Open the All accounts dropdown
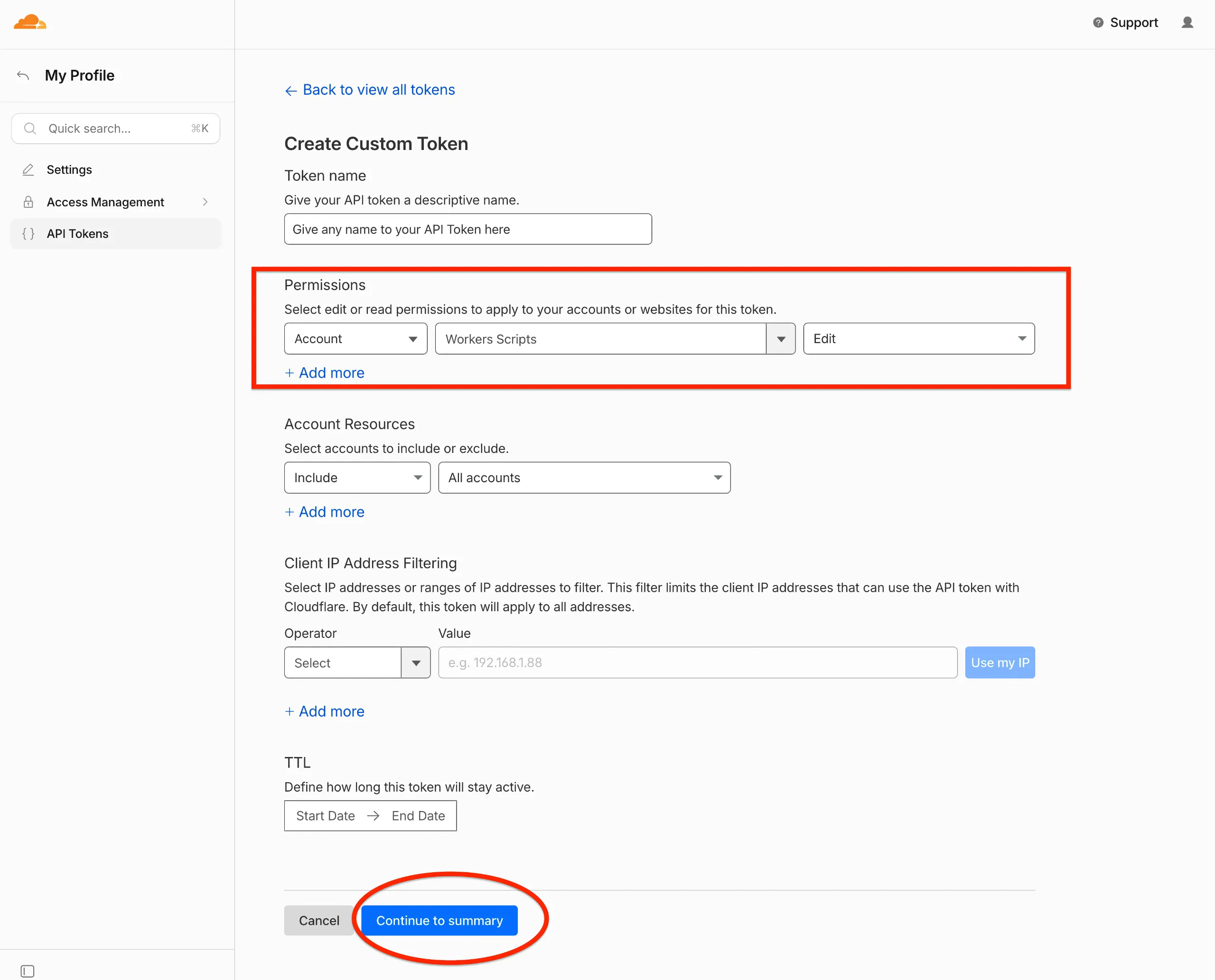 584,477
